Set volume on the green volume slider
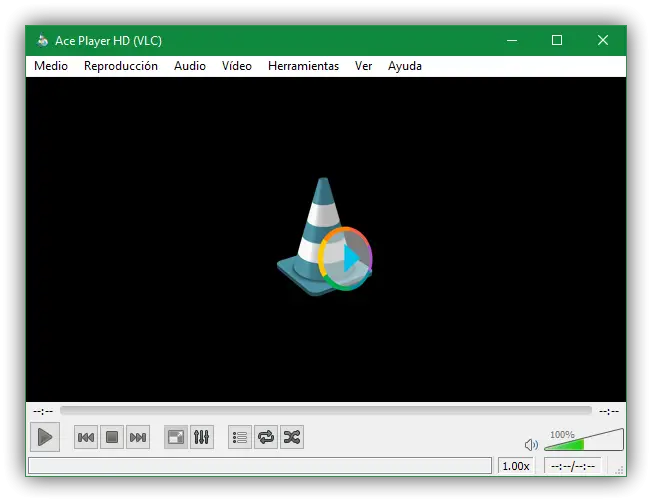 584,440
